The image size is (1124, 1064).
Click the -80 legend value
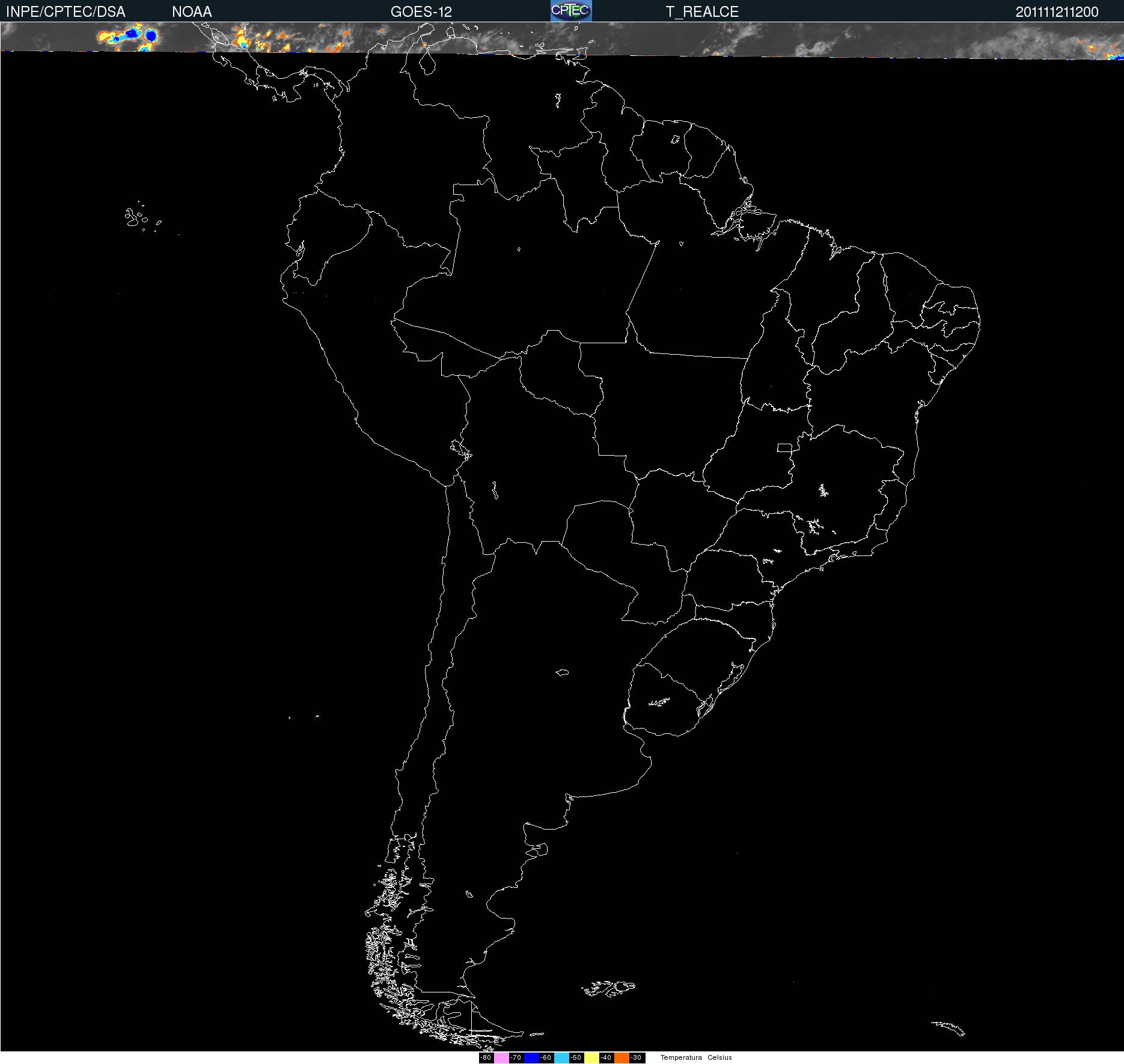tap(486, 1058)
